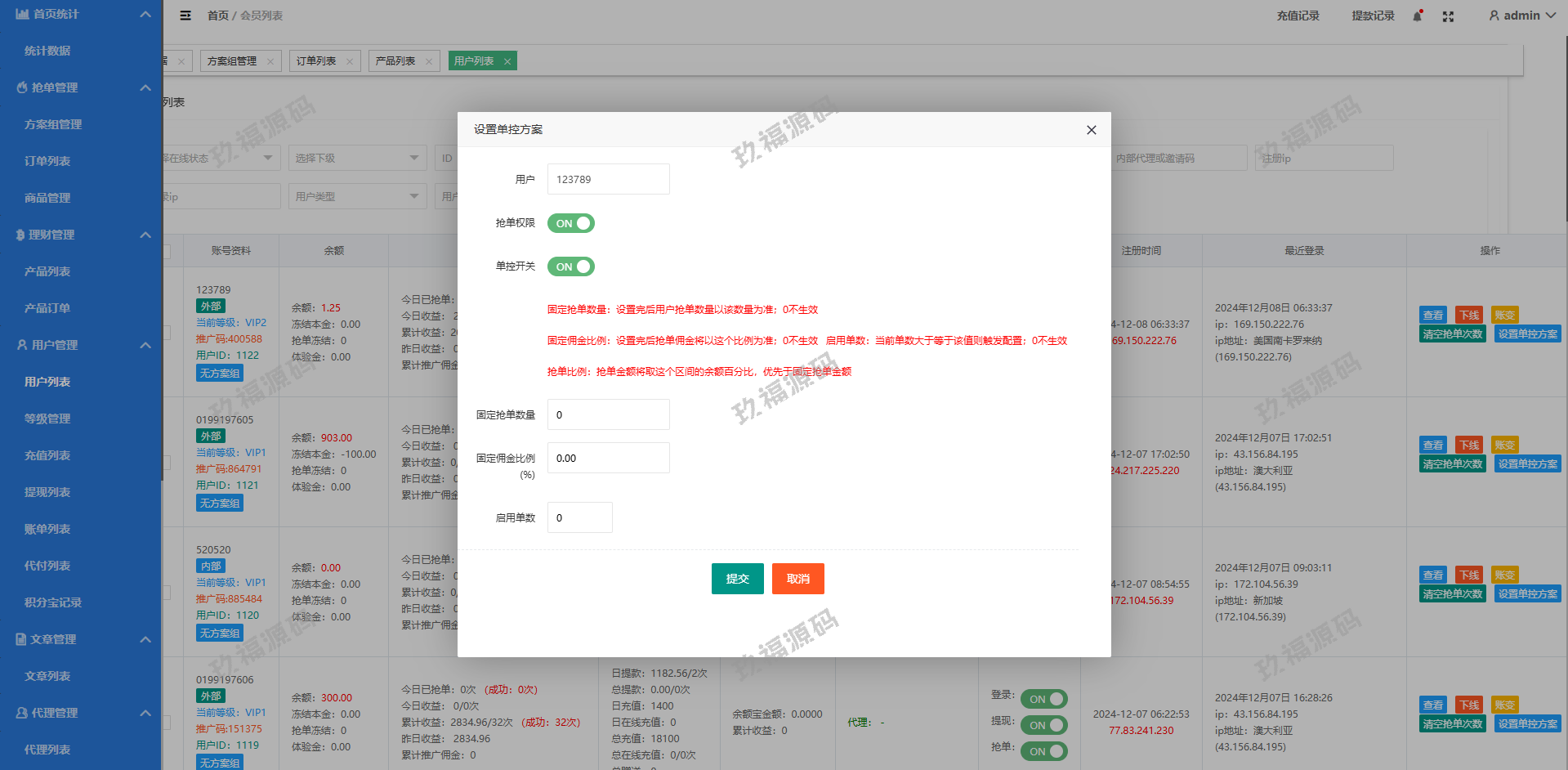Click the green 提交 button
Viewport: 1568px width, 770px height.
point(737,579)
